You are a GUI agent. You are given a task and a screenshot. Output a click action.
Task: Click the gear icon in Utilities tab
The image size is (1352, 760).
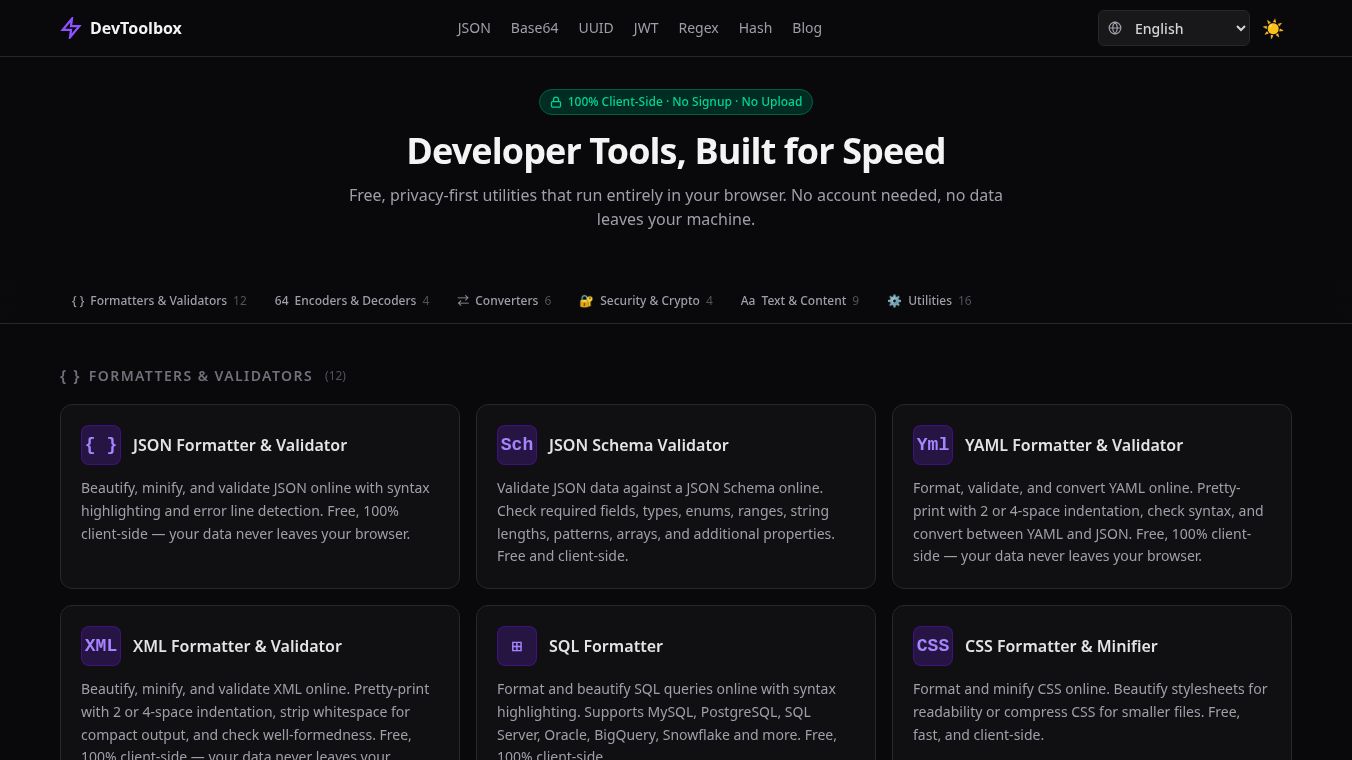(x=894, y=301)
